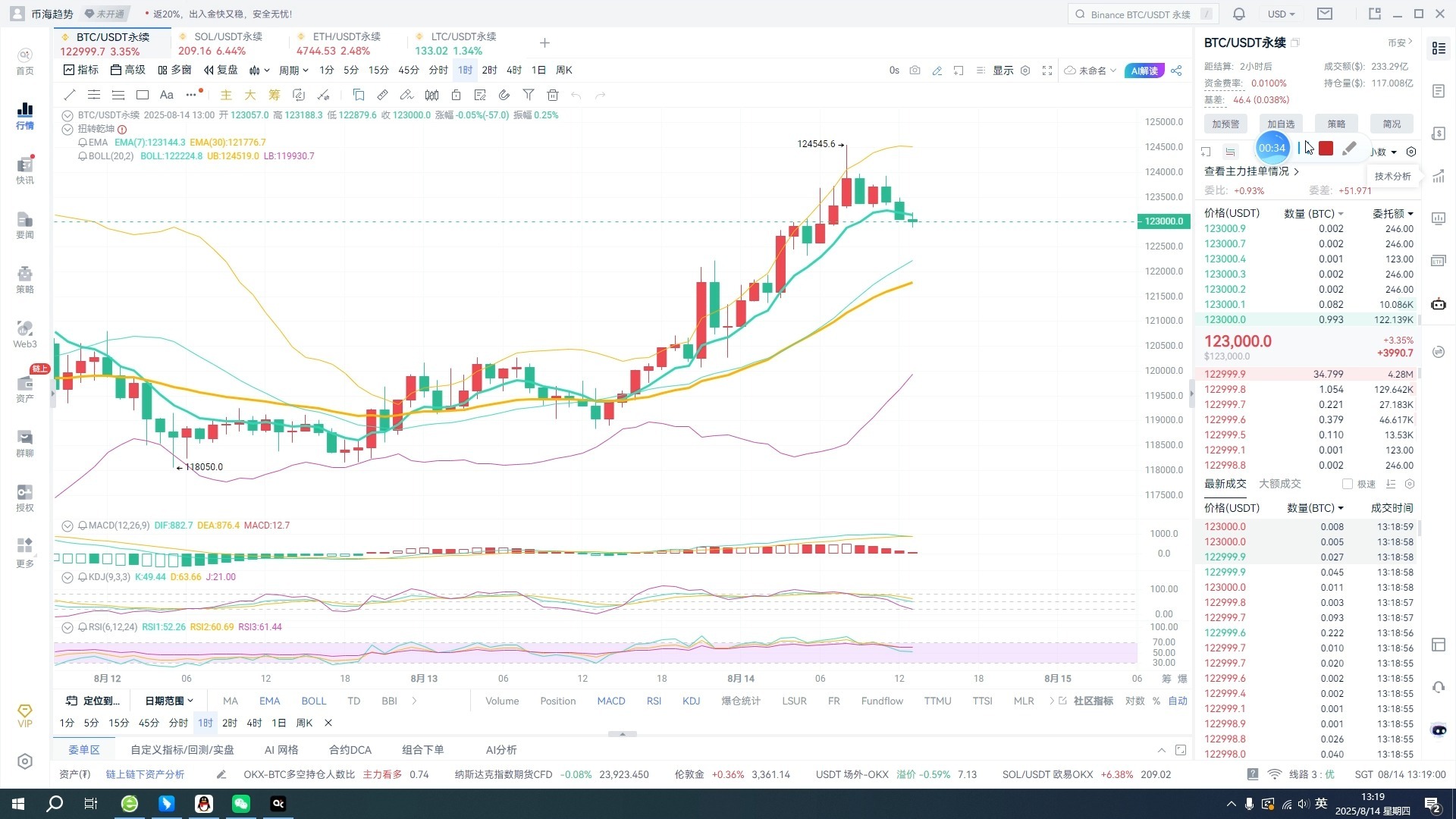Viewport: 1456px width, 819px height.
Task: Collapse the main chart indicator toggle beside BTC/USDT永续
Action: coord(67,115)
